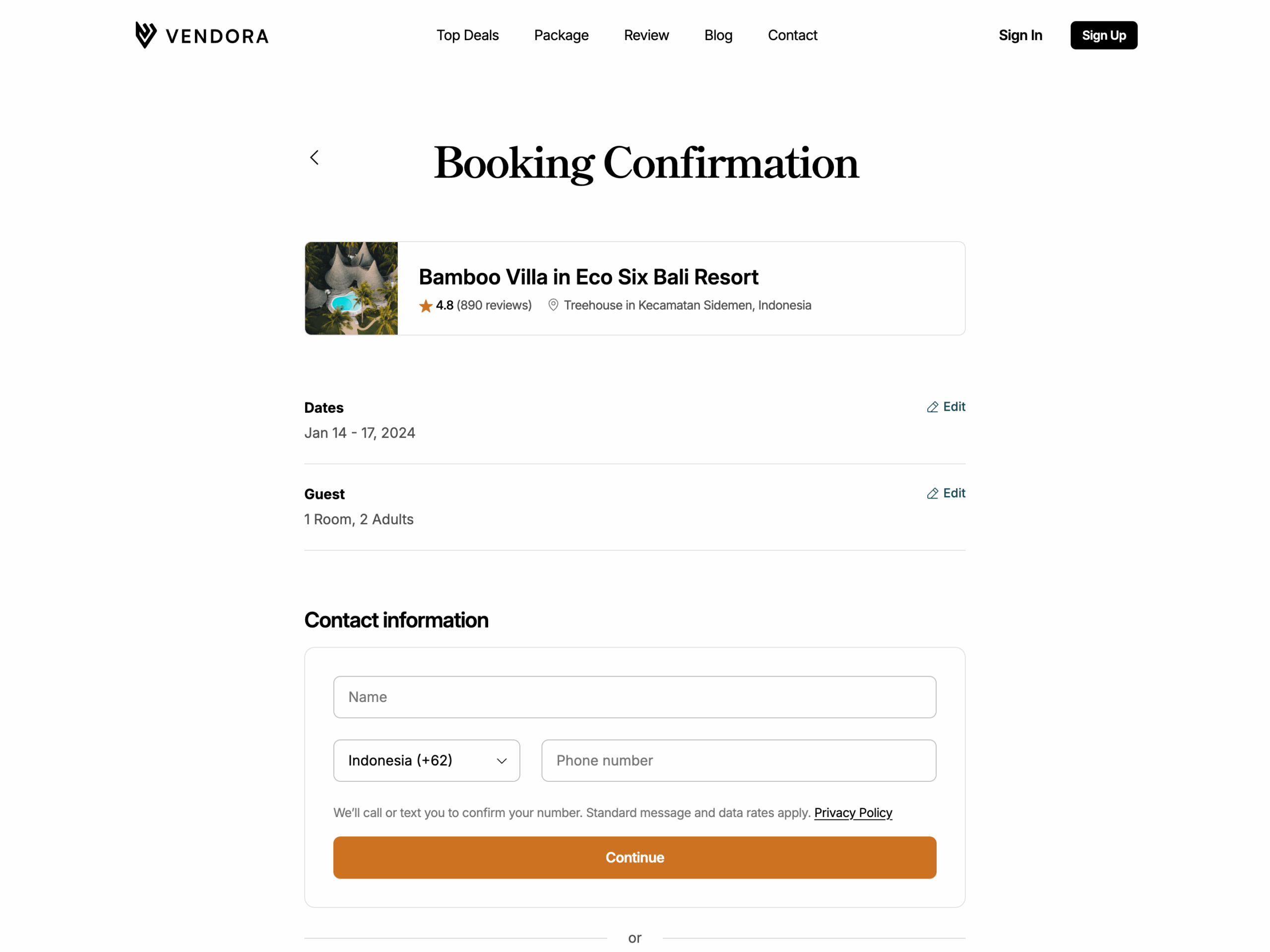Click the star rating icon beside 4.8
The image size is (1270, 952).
pyautogui.click(x=426, y=306)
